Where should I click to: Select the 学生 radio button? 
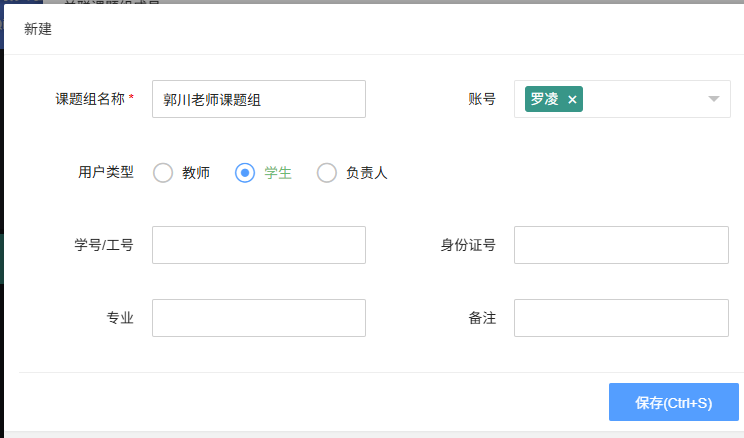point(245,173)
